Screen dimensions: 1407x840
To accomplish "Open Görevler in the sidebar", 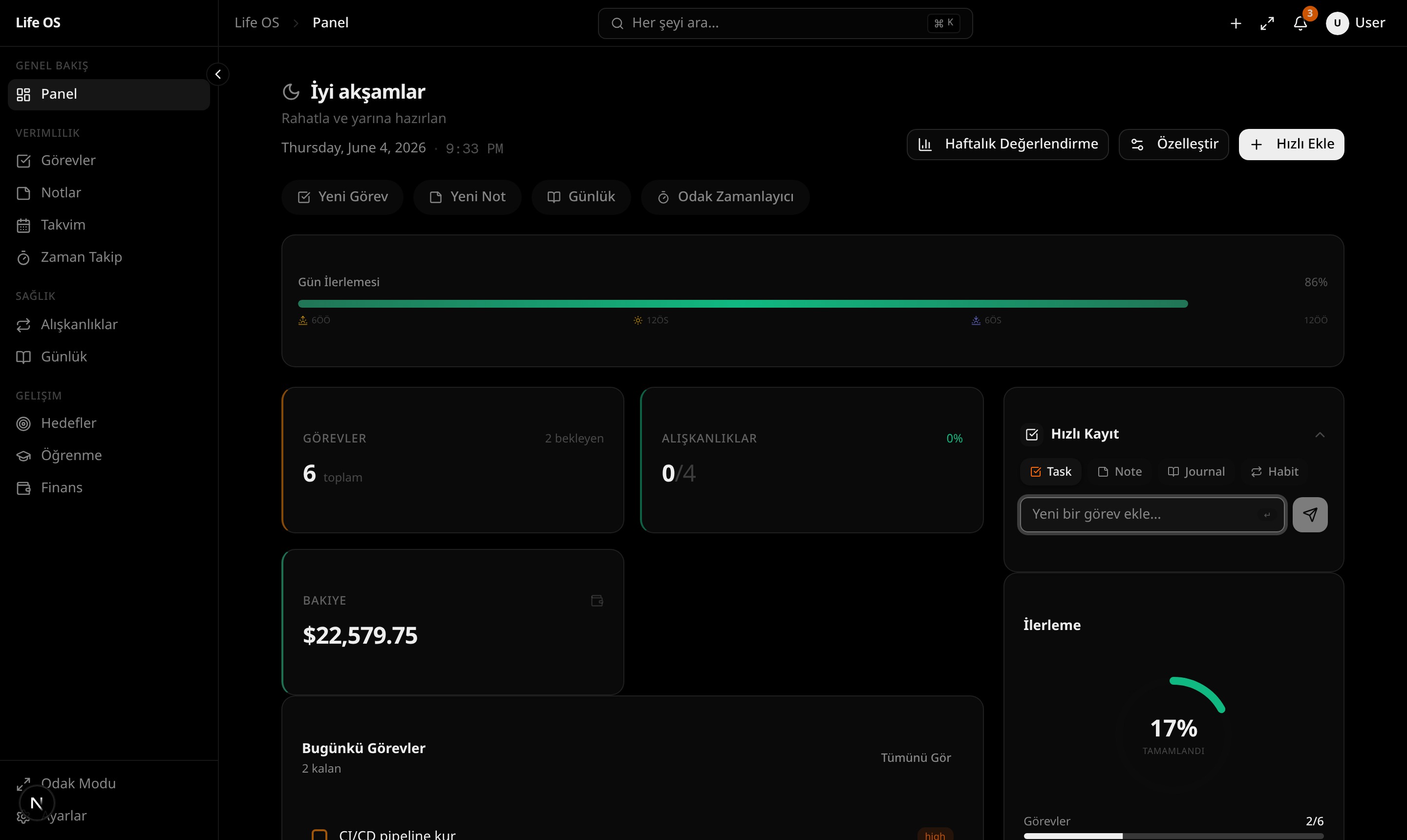I will (109, 161).
